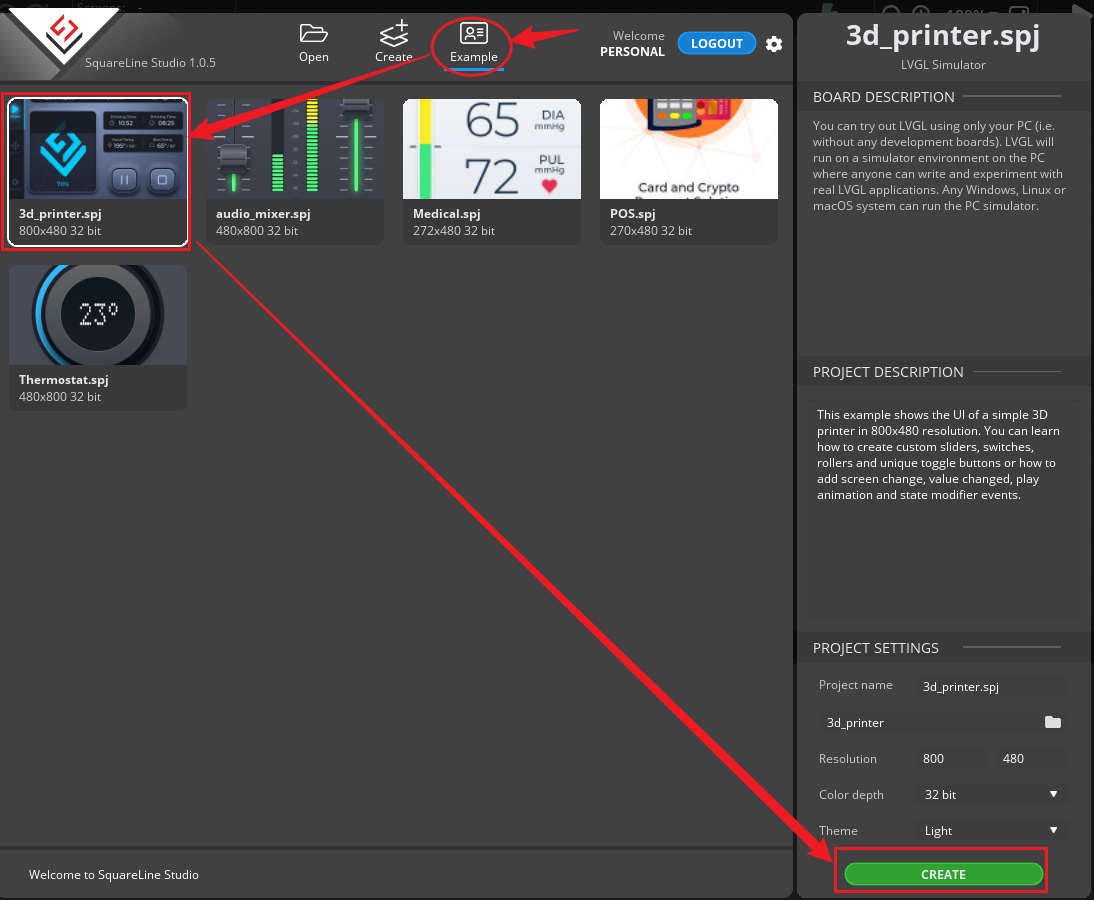Click the project description text box
Screen dimensions: 1094x900
[943, 510]
